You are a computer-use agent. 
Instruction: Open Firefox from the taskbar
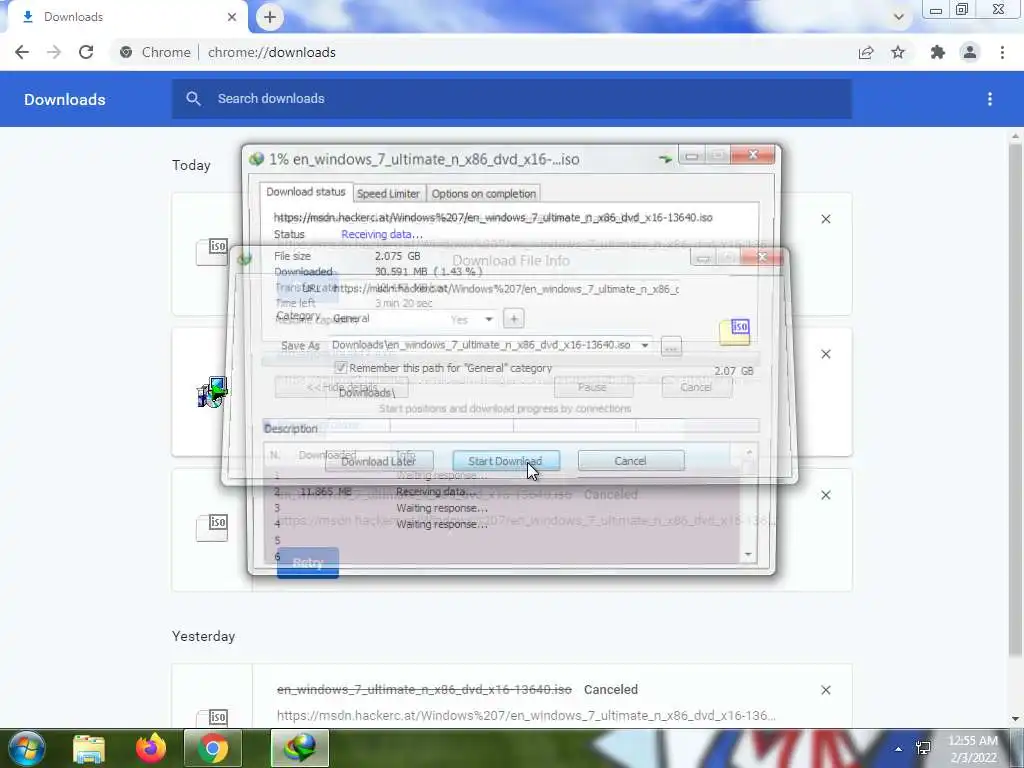[x=151, y=748]
